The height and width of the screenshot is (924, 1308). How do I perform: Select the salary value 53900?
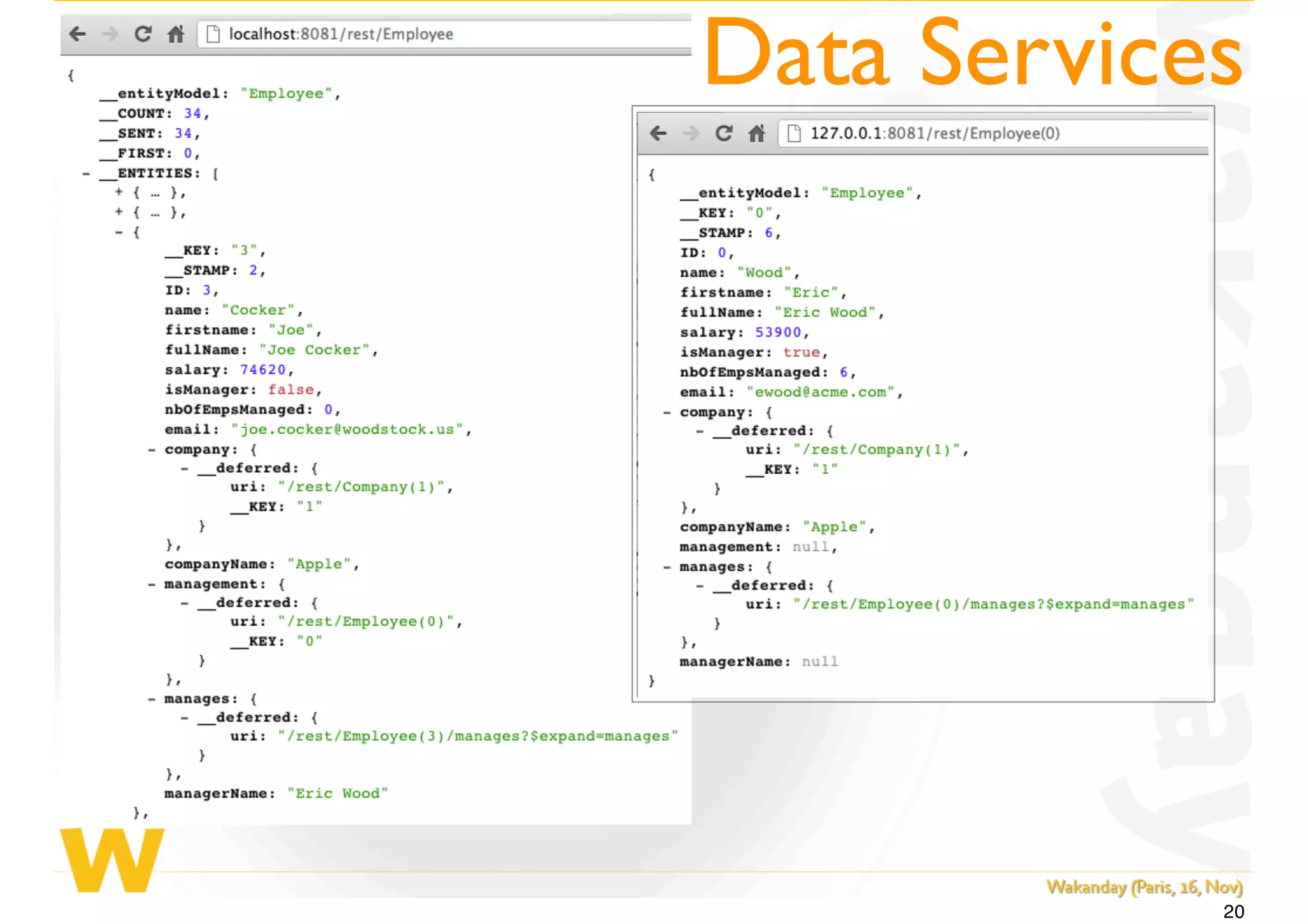778,333
